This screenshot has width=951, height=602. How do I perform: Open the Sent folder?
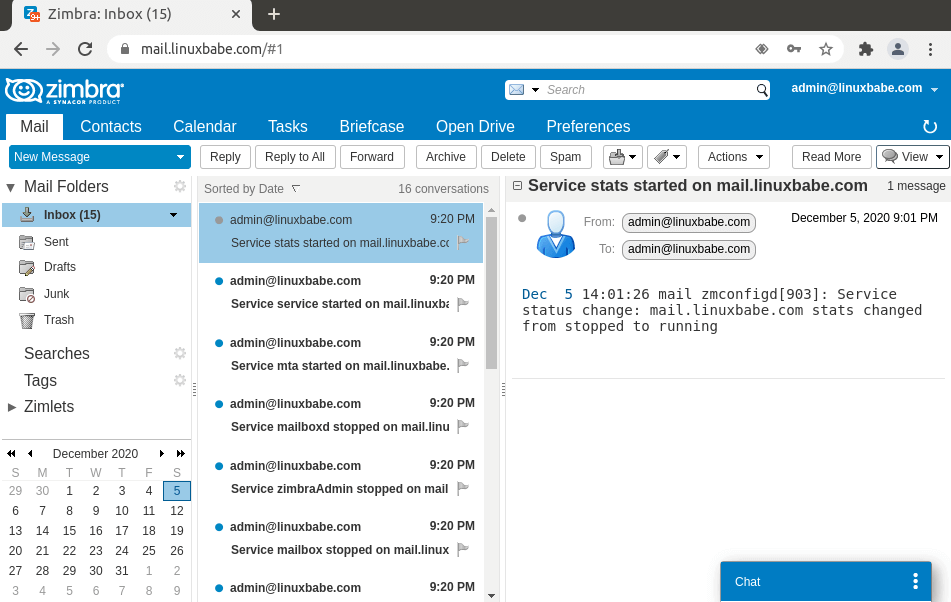[x=56, y=242]
